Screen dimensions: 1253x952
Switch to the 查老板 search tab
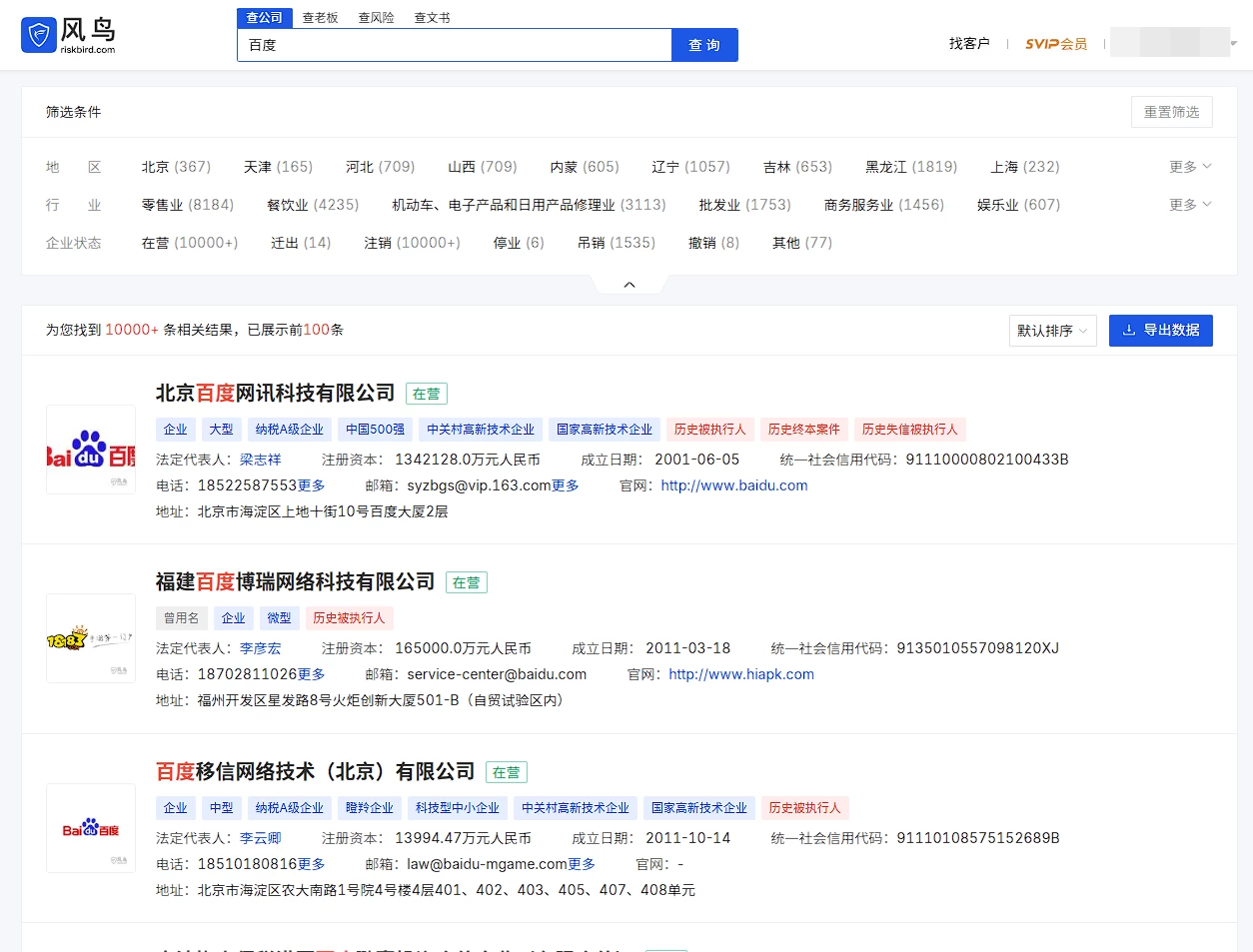pos(320,18)
